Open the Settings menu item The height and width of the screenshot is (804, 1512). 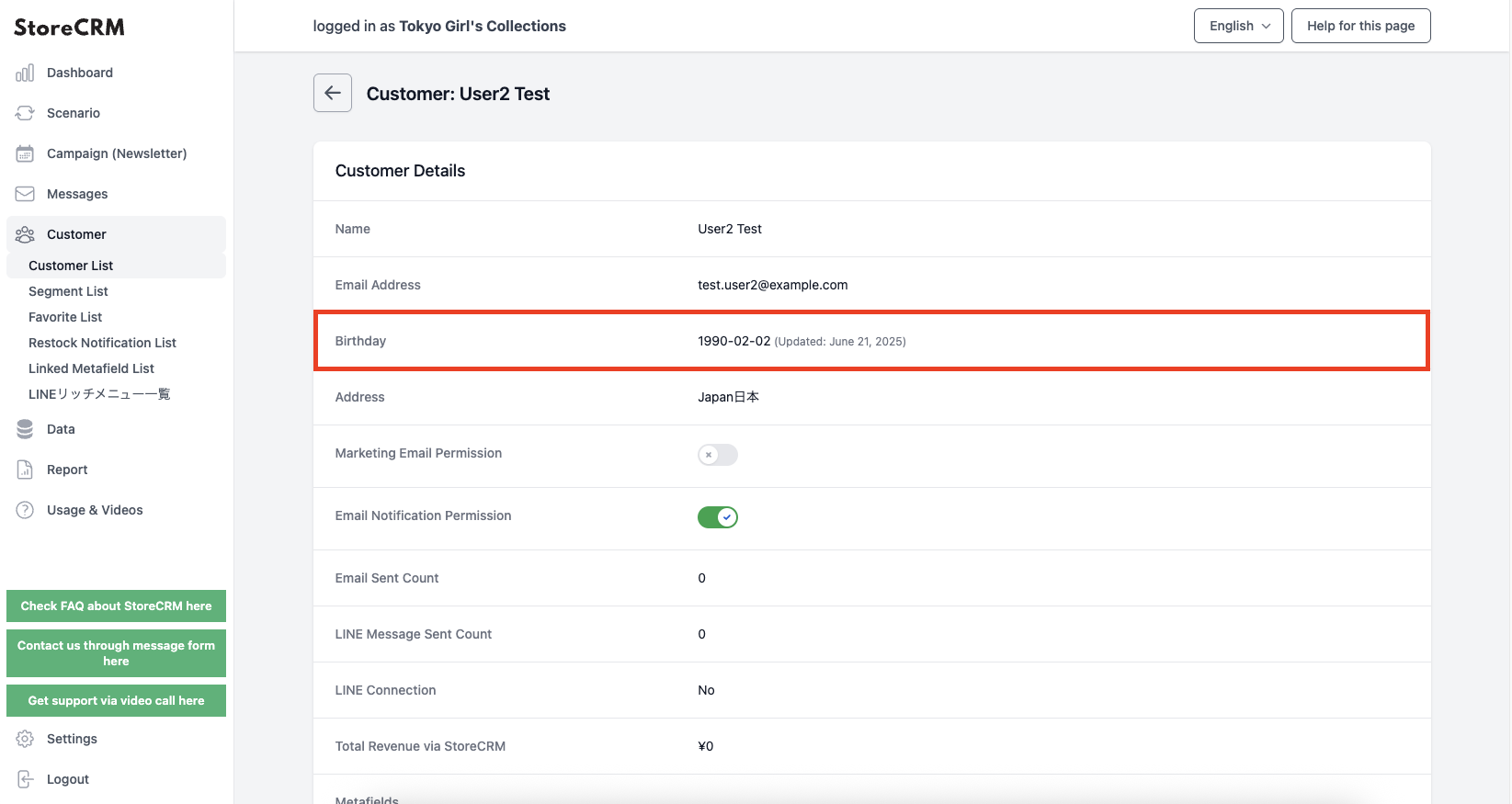116,739
